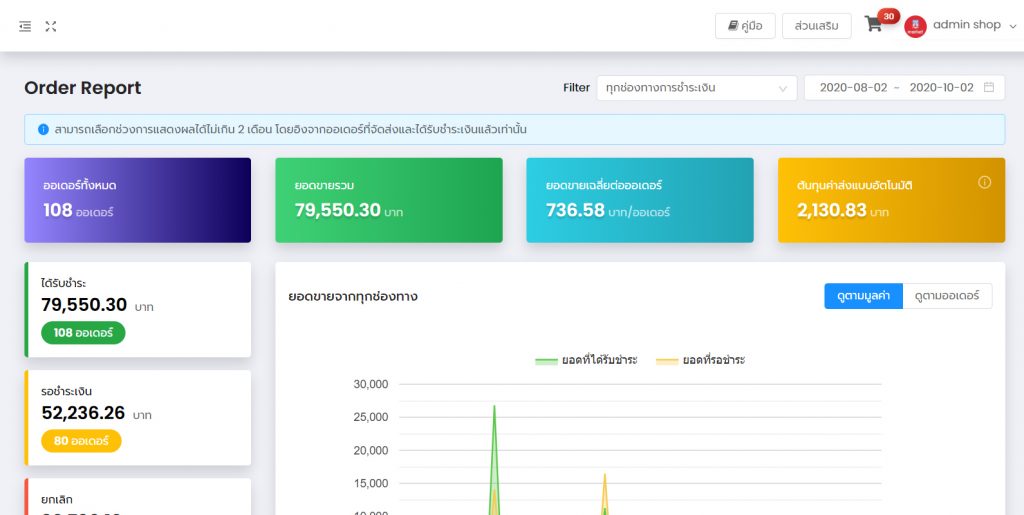Click 20,000 y-axis label
The height and width of the screenshot is (515, 1024).
[370, 450]
